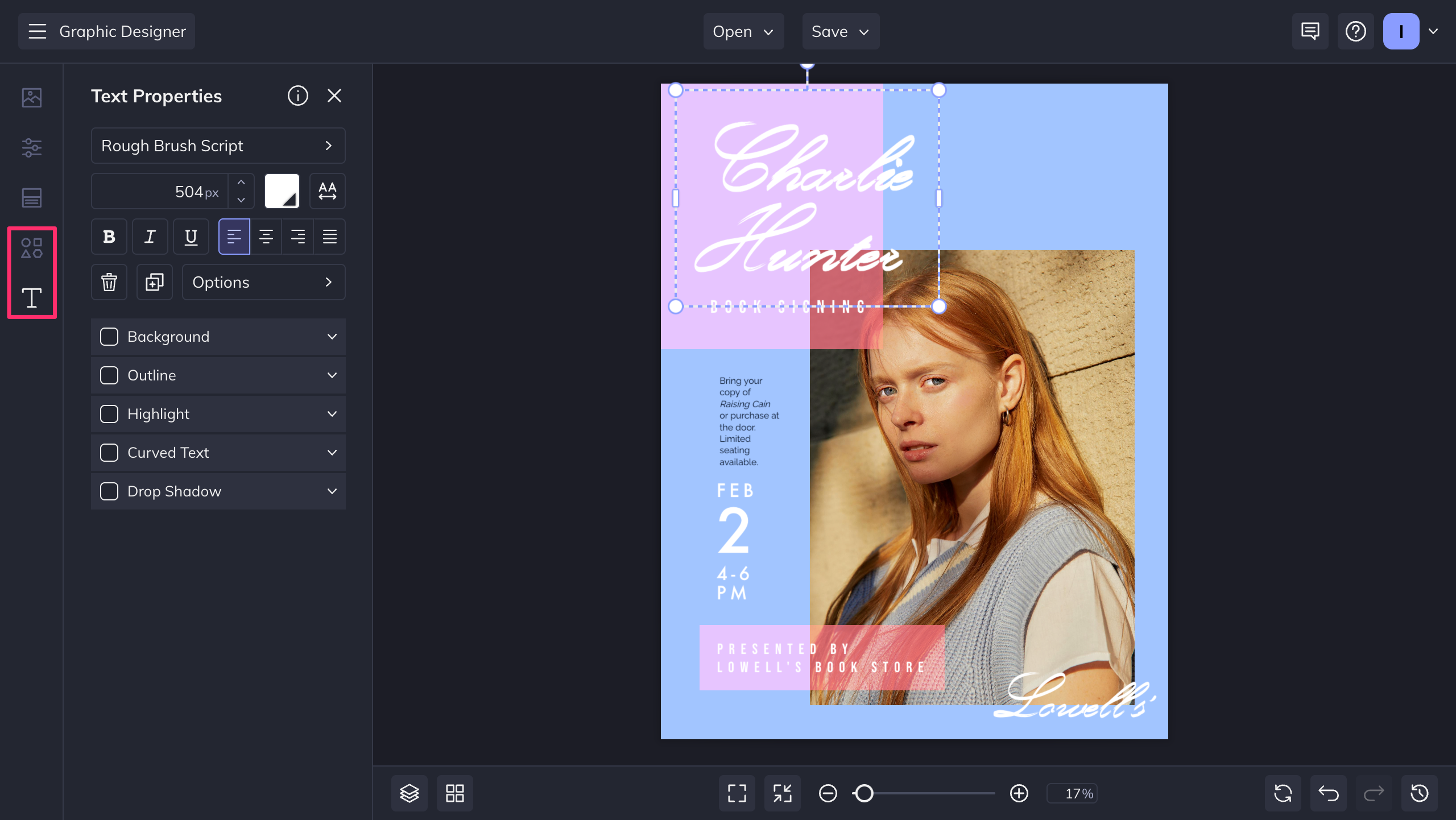
Task: Toggle italic text style
Action: (150, 237)
